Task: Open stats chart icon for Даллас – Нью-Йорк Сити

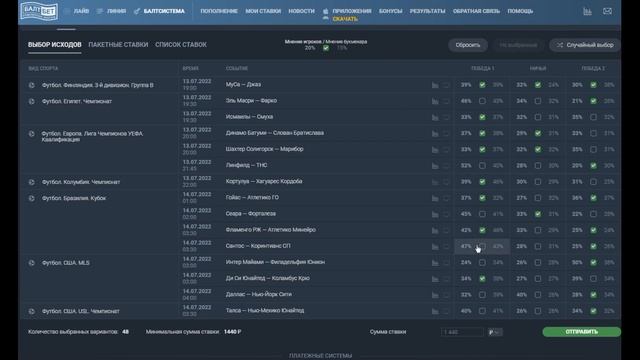Action: click(435, 295)
